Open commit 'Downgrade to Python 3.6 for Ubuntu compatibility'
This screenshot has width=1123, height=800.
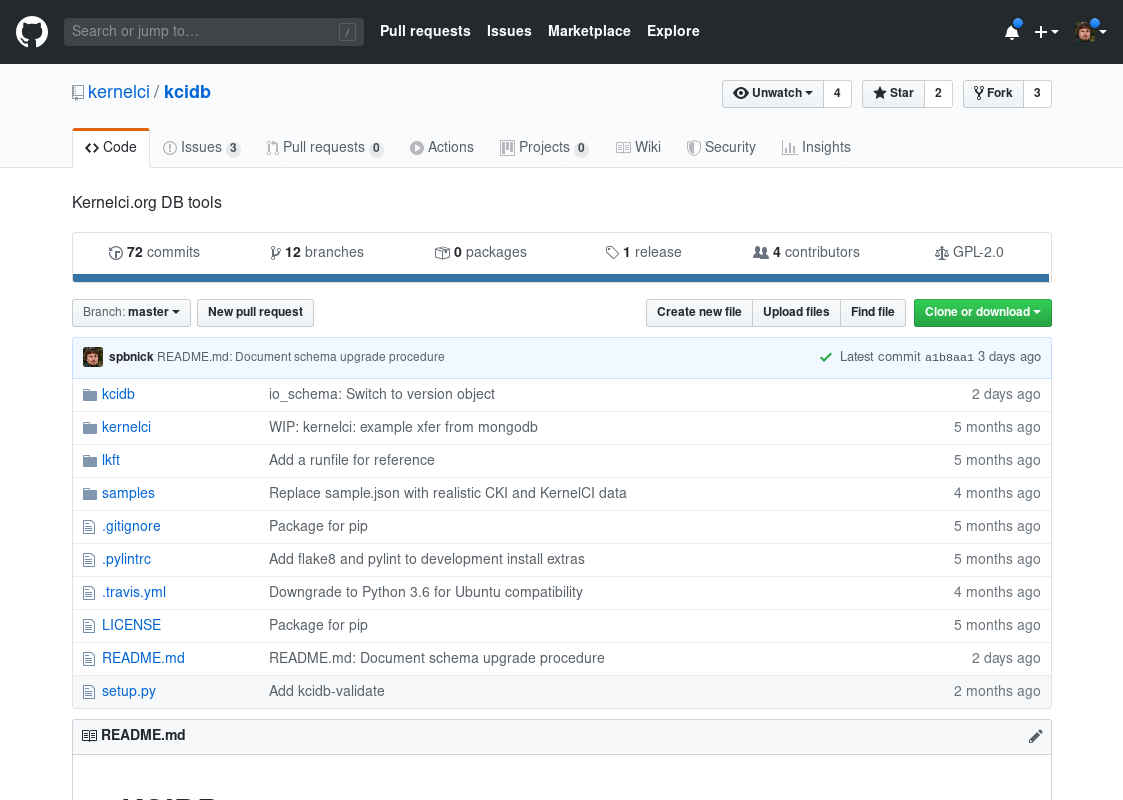click(x=426, y=593)
